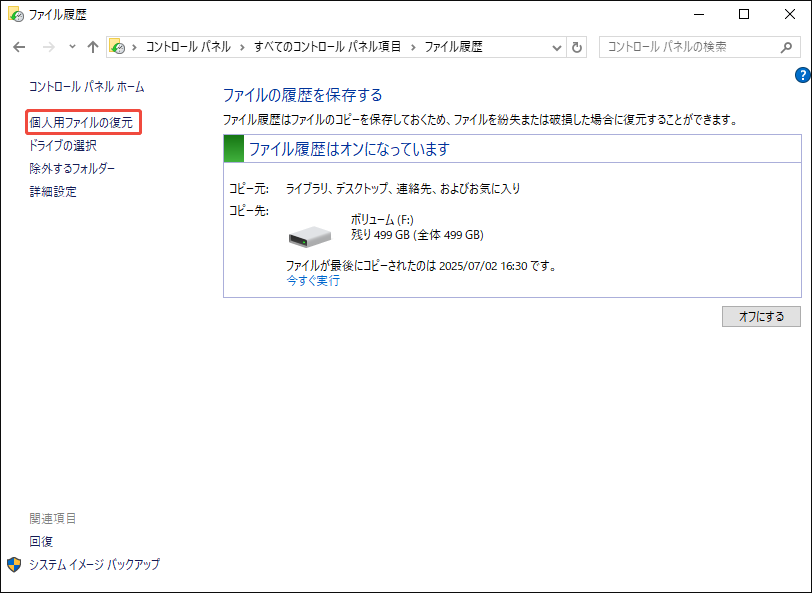Refresh the File History page
The image size is (812, 593).
click(576, 48)
